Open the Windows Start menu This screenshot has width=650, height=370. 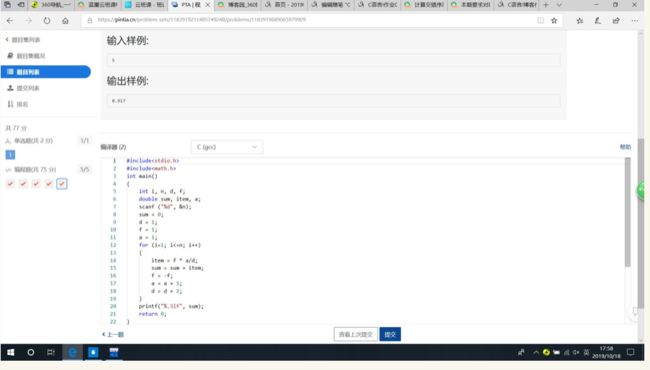click(x=11, y=352)
